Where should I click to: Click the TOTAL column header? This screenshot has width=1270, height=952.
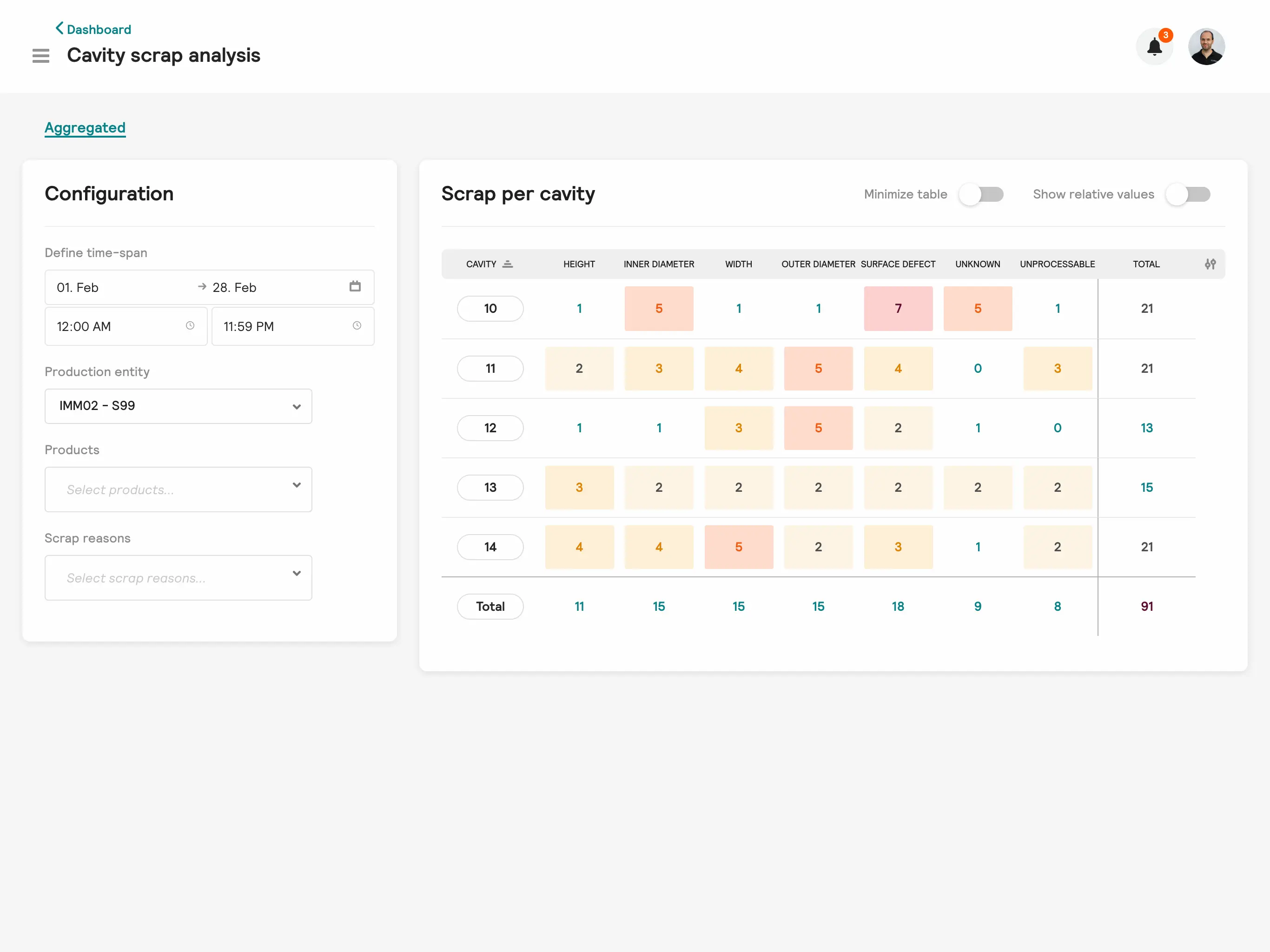(x=1146, y=264)
